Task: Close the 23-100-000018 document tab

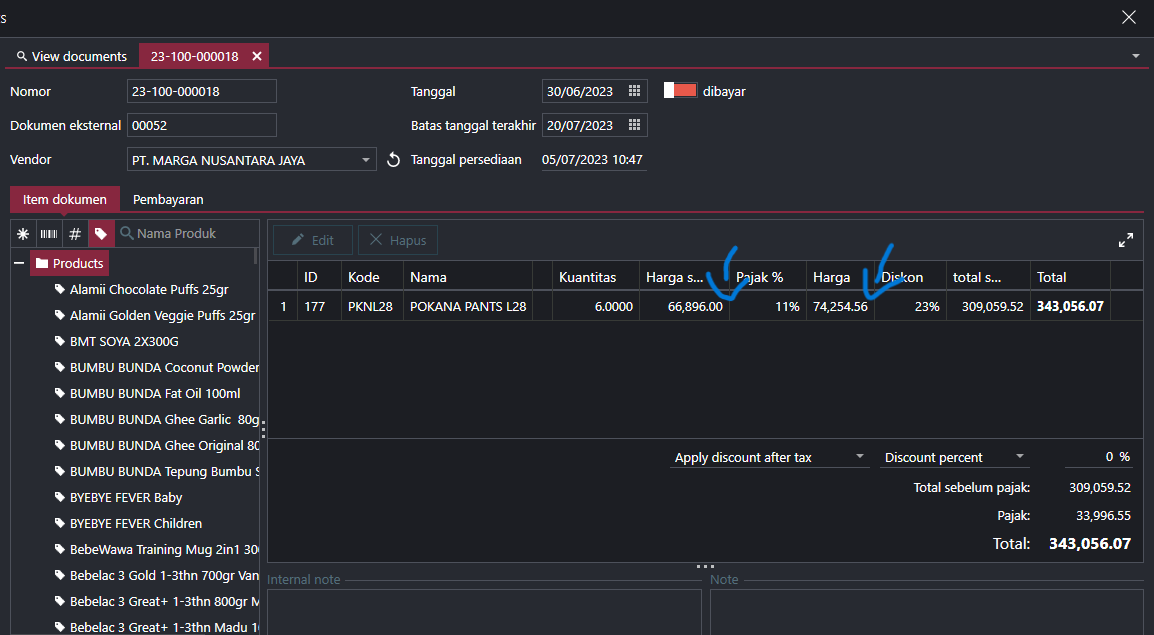Action: tap(257, 56)
